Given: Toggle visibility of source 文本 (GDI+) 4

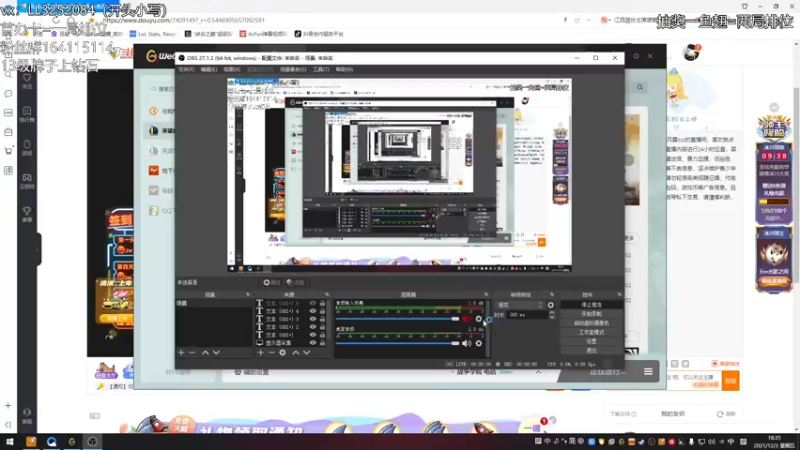Looking at the screenshot, I should click(x=313, y=311).
